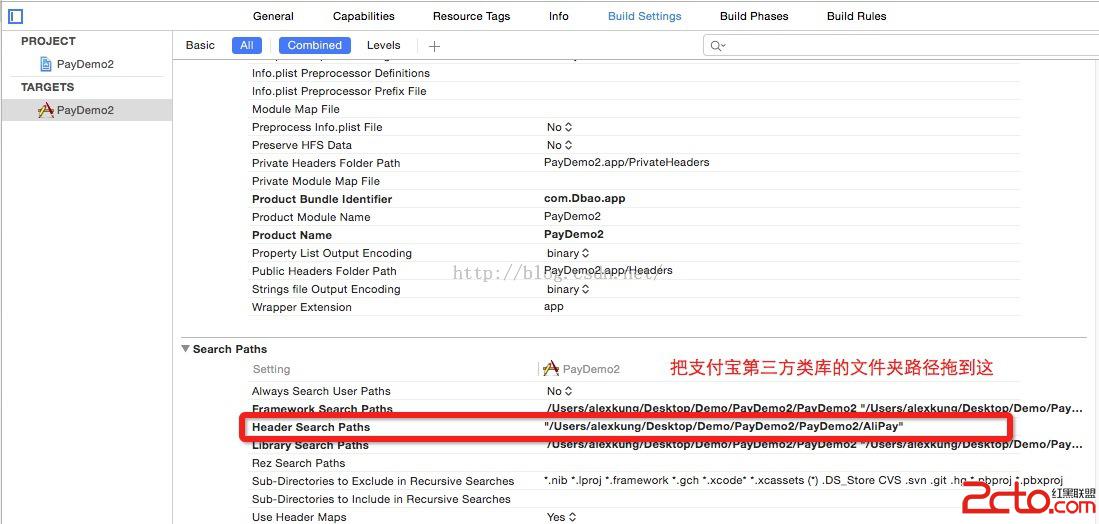Open Strings file Output Encoding dropdown
The height and width of the screenshot is (524, 1099).
(x=568, y=289)
